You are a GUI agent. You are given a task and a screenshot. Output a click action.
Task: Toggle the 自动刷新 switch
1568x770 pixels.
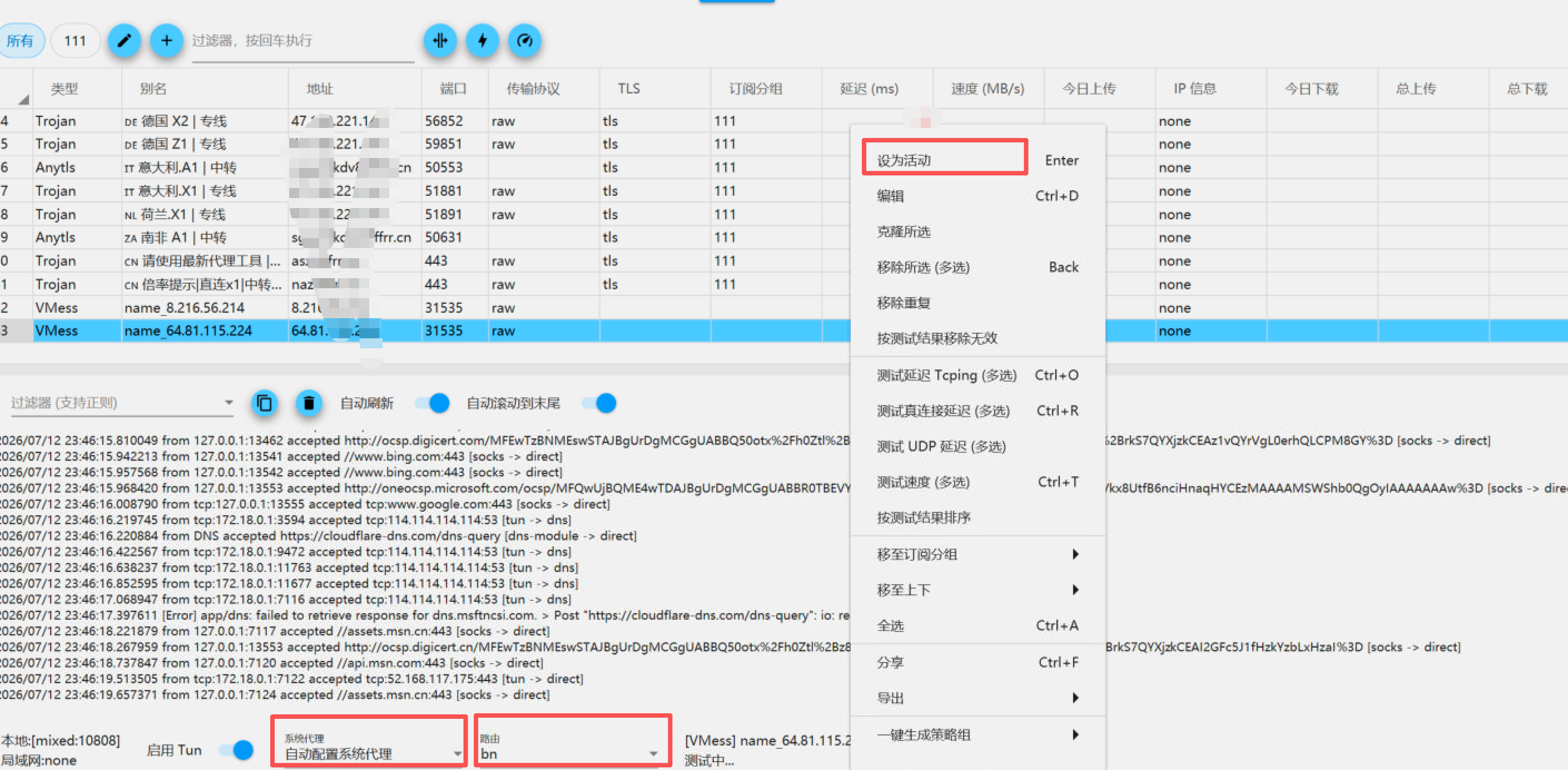click(432, 403)
